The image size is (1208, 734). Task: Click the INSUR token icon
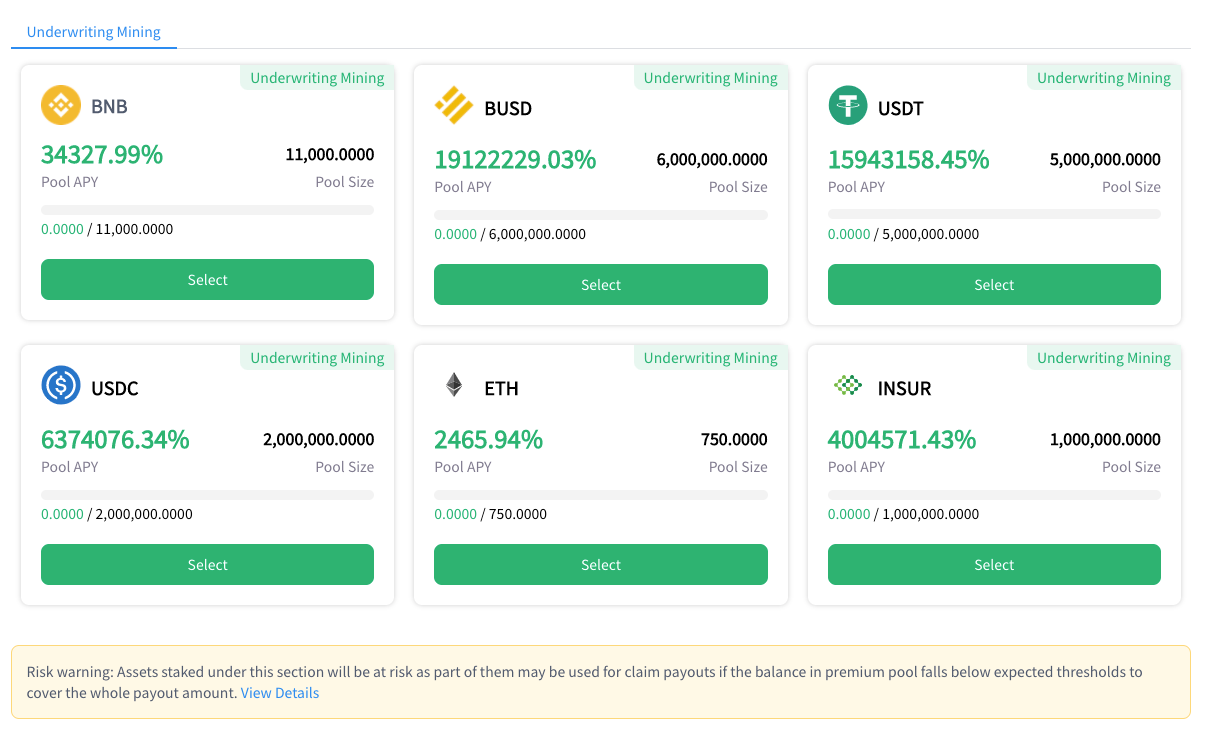848,385
